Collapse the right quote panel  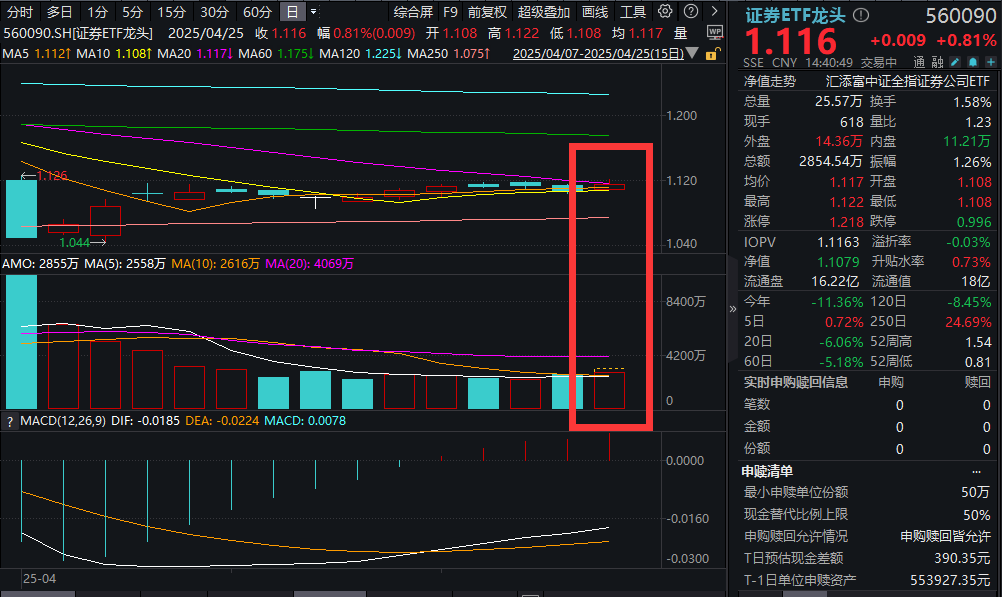tap(733, 309)
